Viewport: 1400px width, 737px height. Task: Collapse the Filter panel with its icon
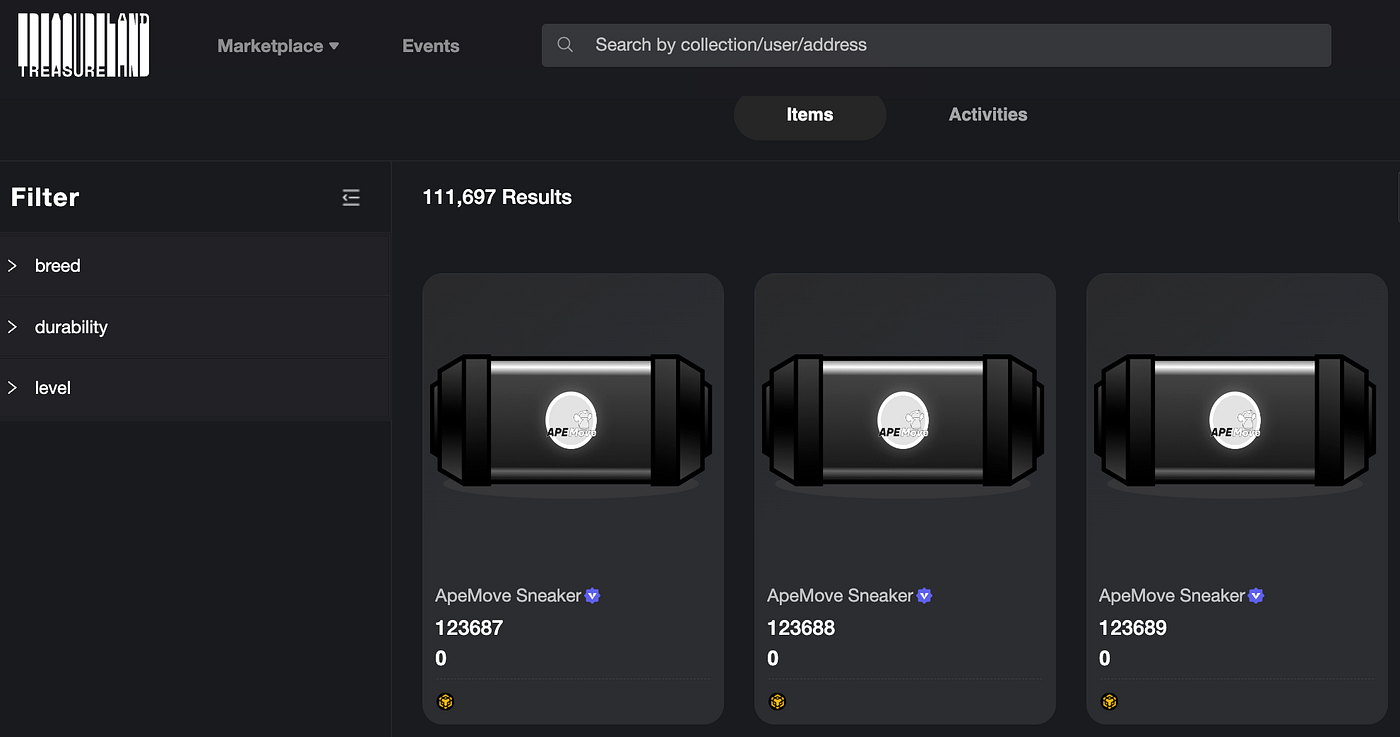point(351,197)
